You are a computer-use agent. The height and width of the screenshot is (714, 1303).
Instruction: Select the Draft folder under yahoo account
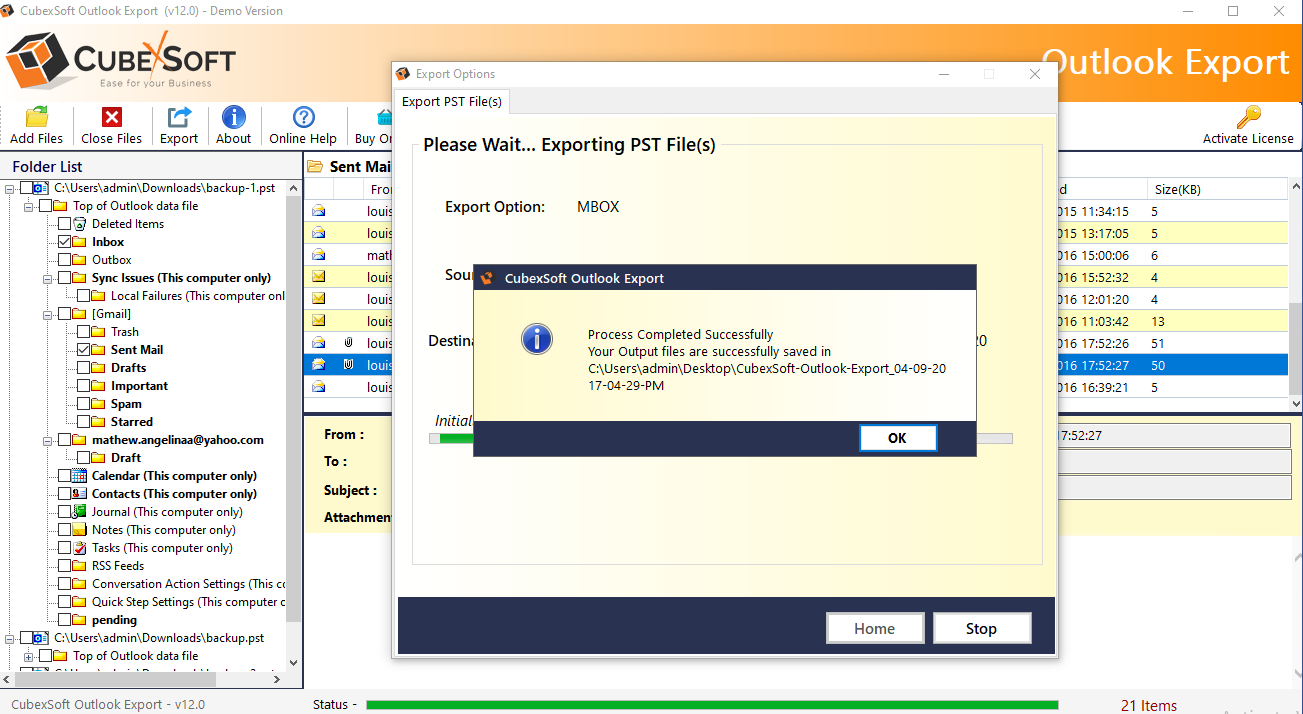tap(126, 458)
